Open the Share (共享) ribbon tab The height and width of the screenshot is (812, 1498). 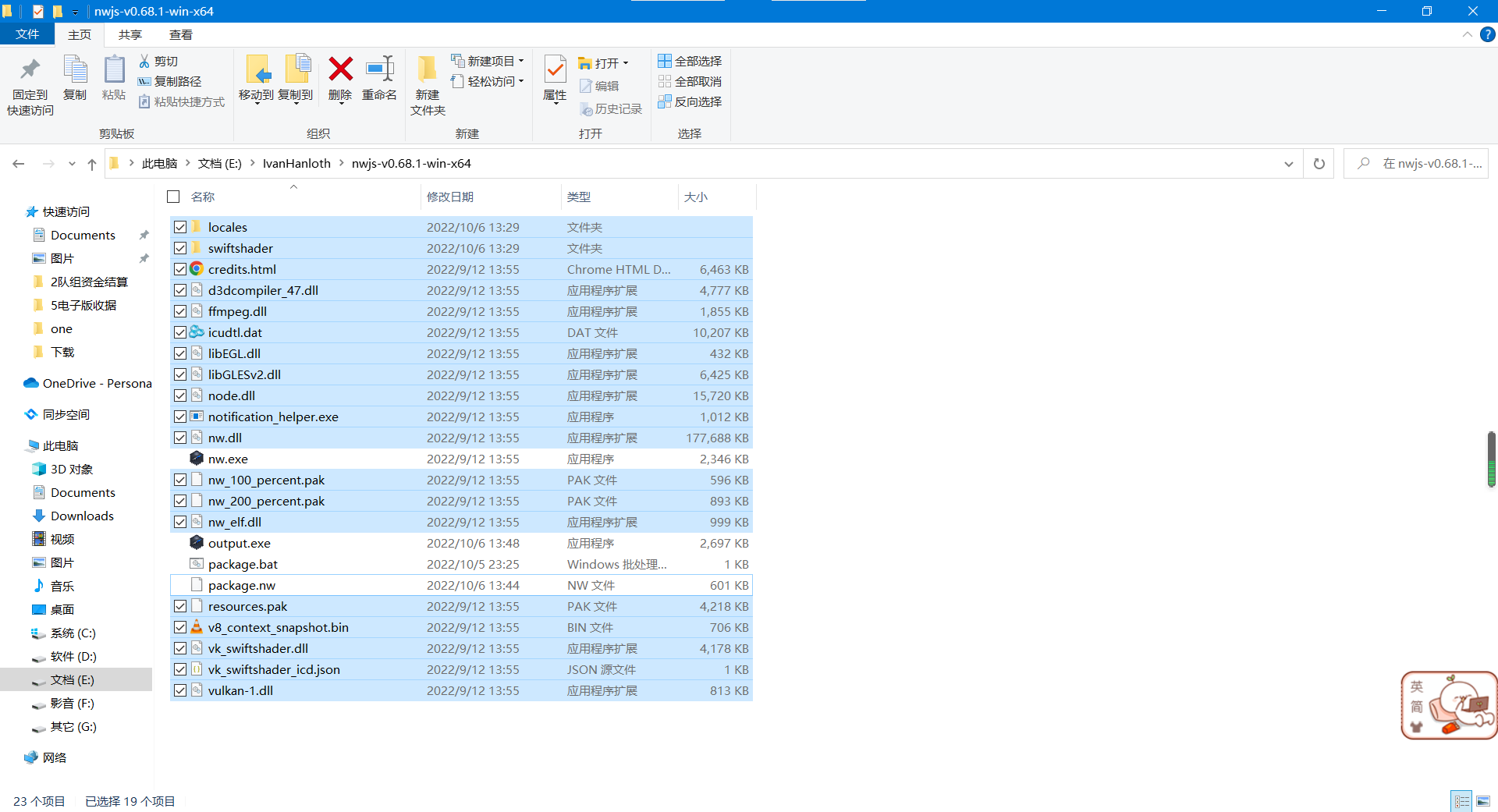130,34
